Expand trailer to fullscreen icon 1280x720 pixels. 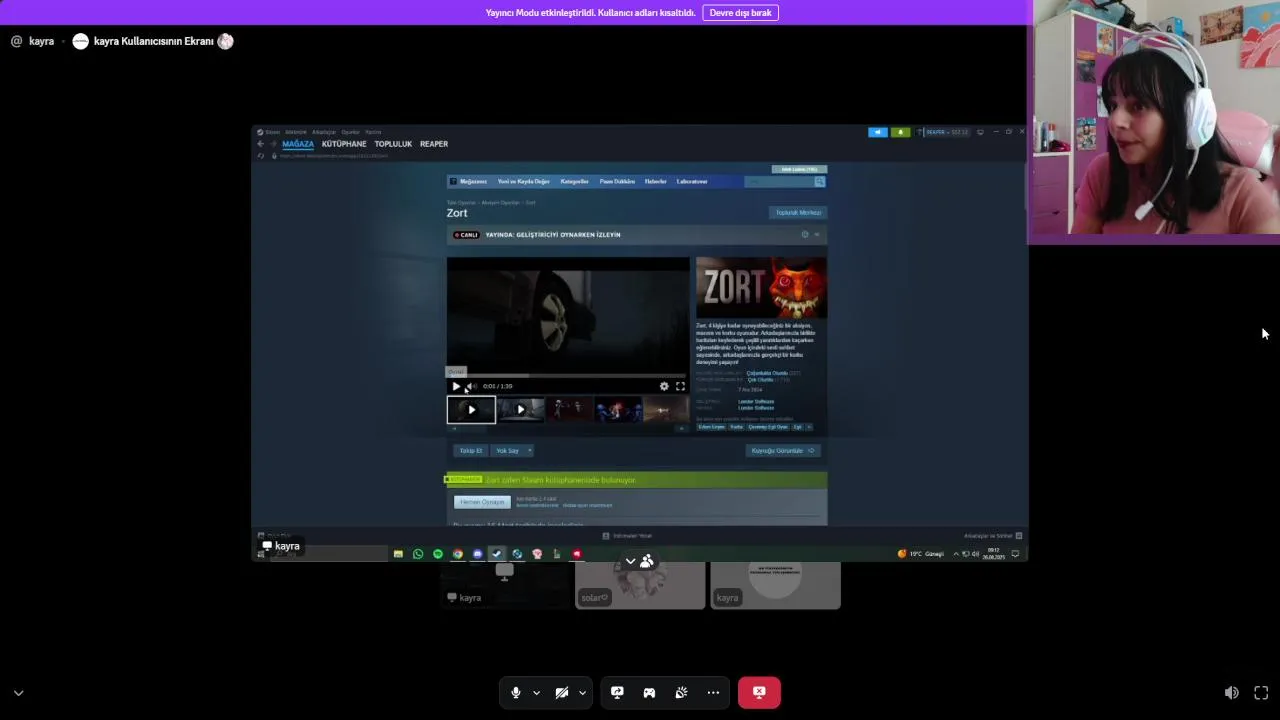[x=680, y=386]
